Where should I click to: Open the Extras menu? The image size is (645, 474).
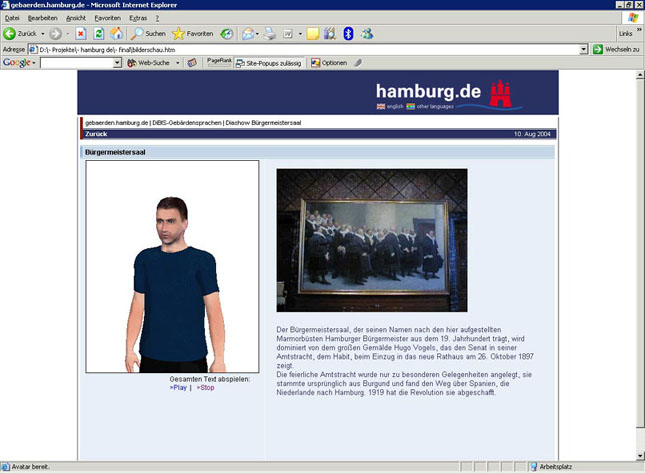(x=138, y=18)
